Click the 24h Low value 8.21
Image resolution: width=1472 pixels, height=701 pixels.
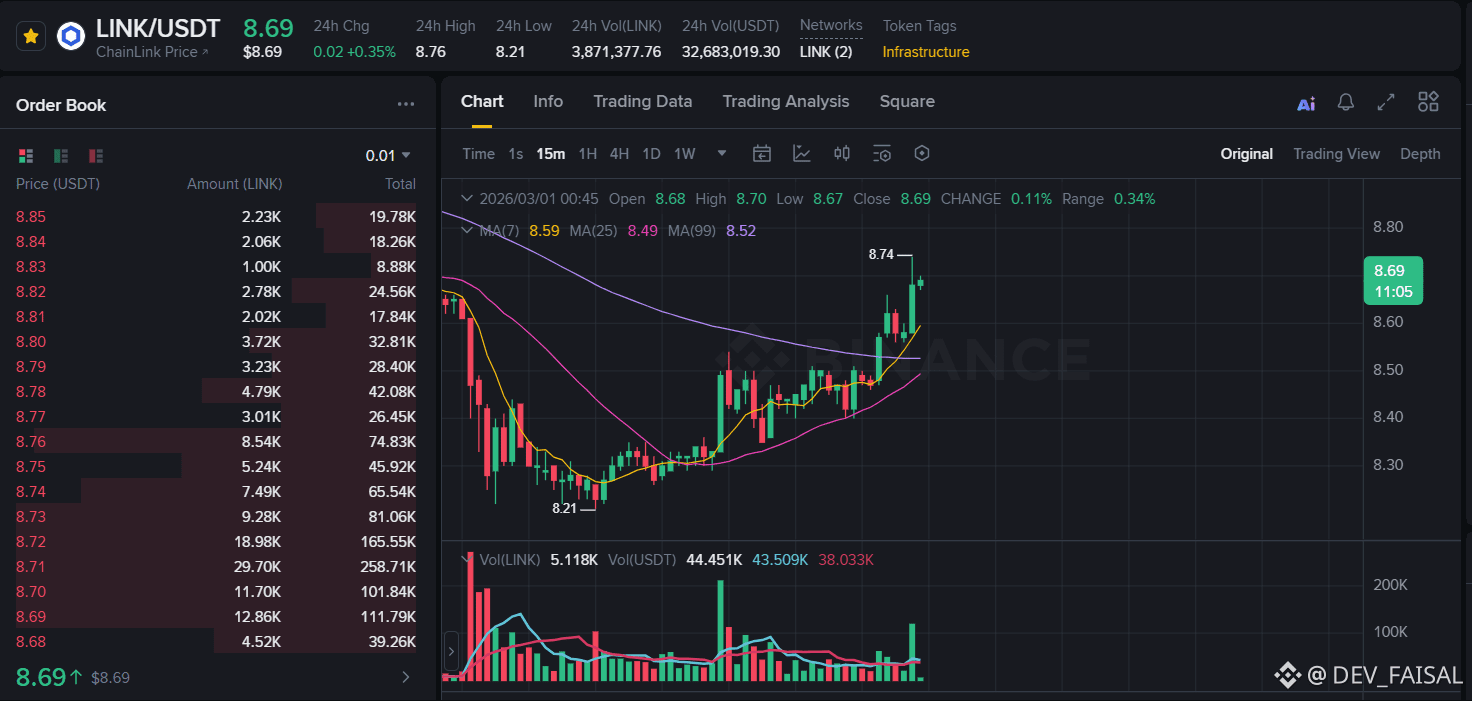[x=510, y=52]
